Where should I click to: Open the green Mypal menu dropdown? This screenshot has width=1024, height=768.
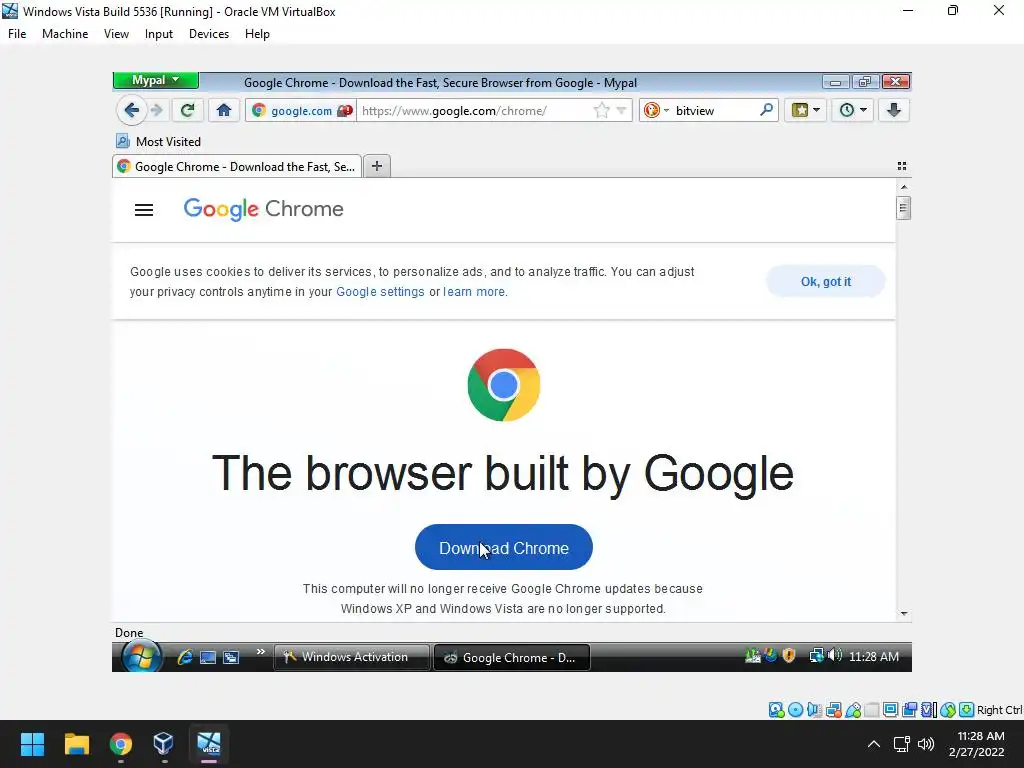(155, 80)
